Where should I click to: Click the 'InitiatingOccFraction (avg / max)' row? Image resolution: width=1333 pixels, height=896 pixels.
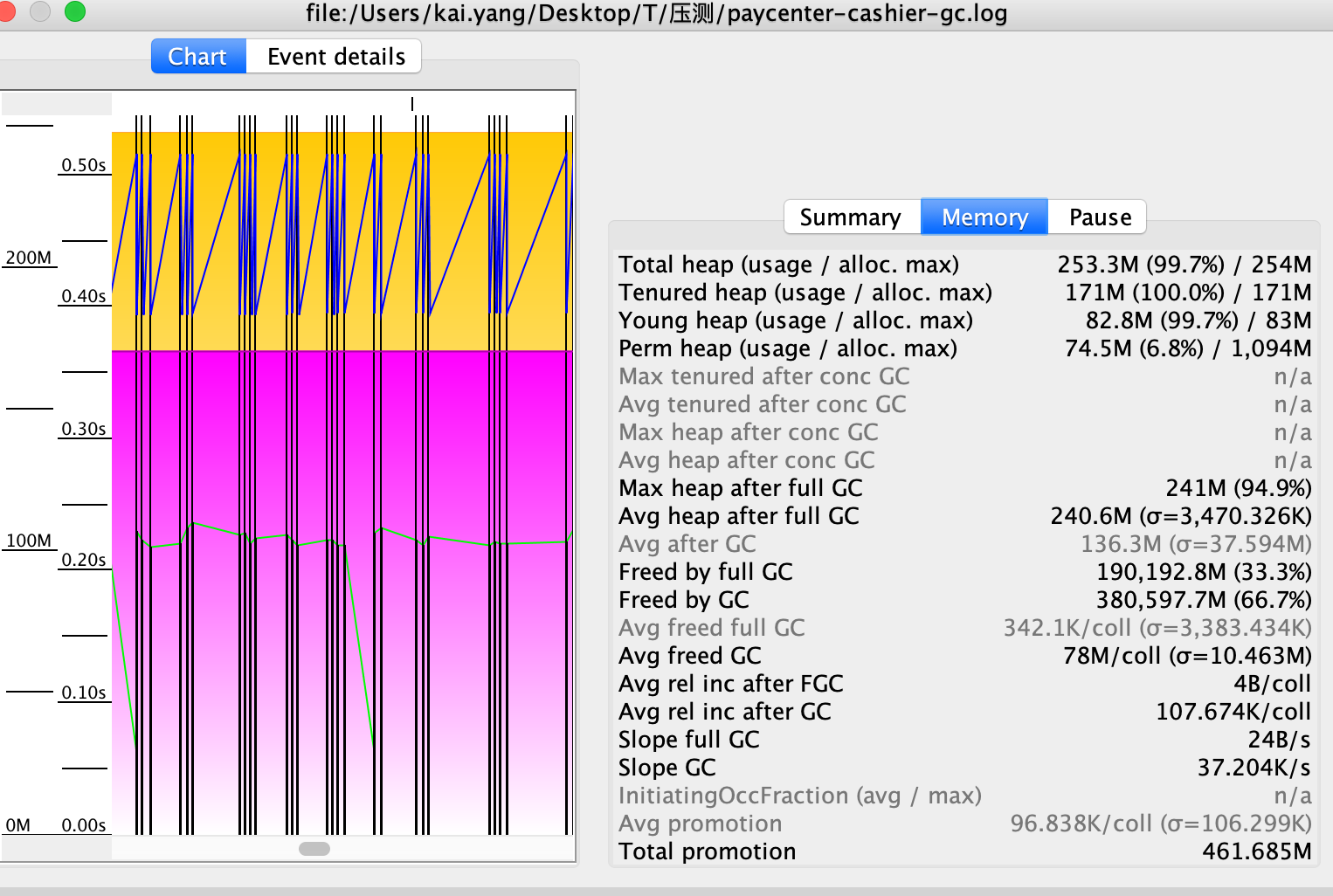(965, 796)
